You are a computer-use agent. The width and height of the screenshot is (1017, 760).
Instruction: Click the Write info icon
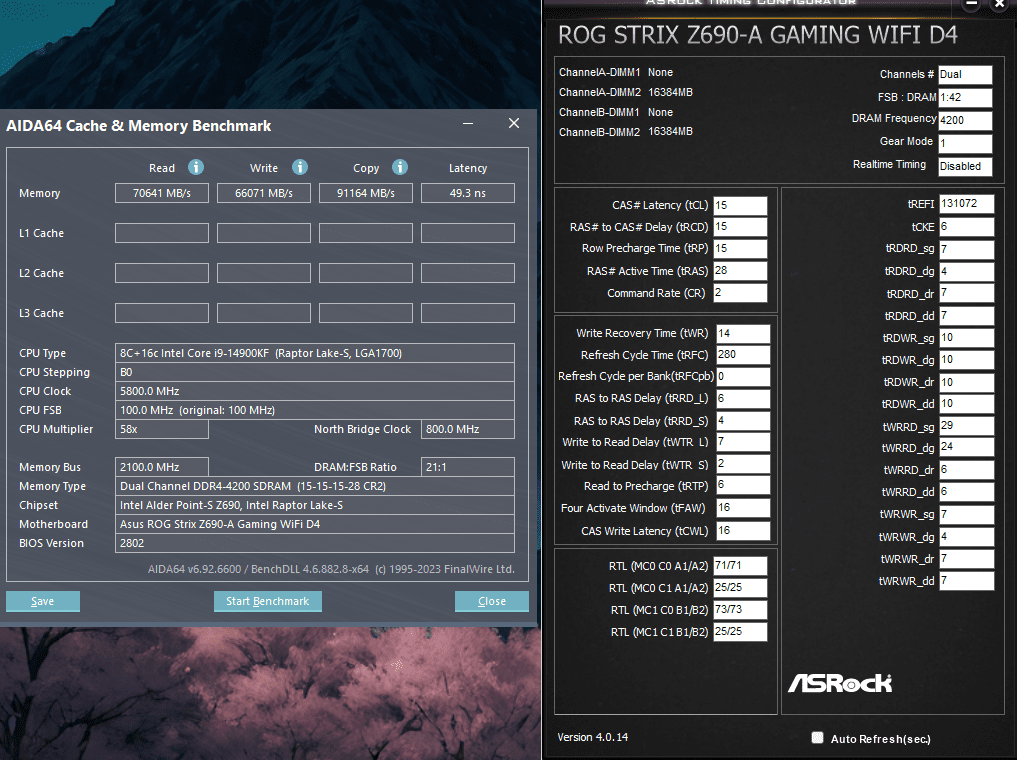[x=300, y=167]
